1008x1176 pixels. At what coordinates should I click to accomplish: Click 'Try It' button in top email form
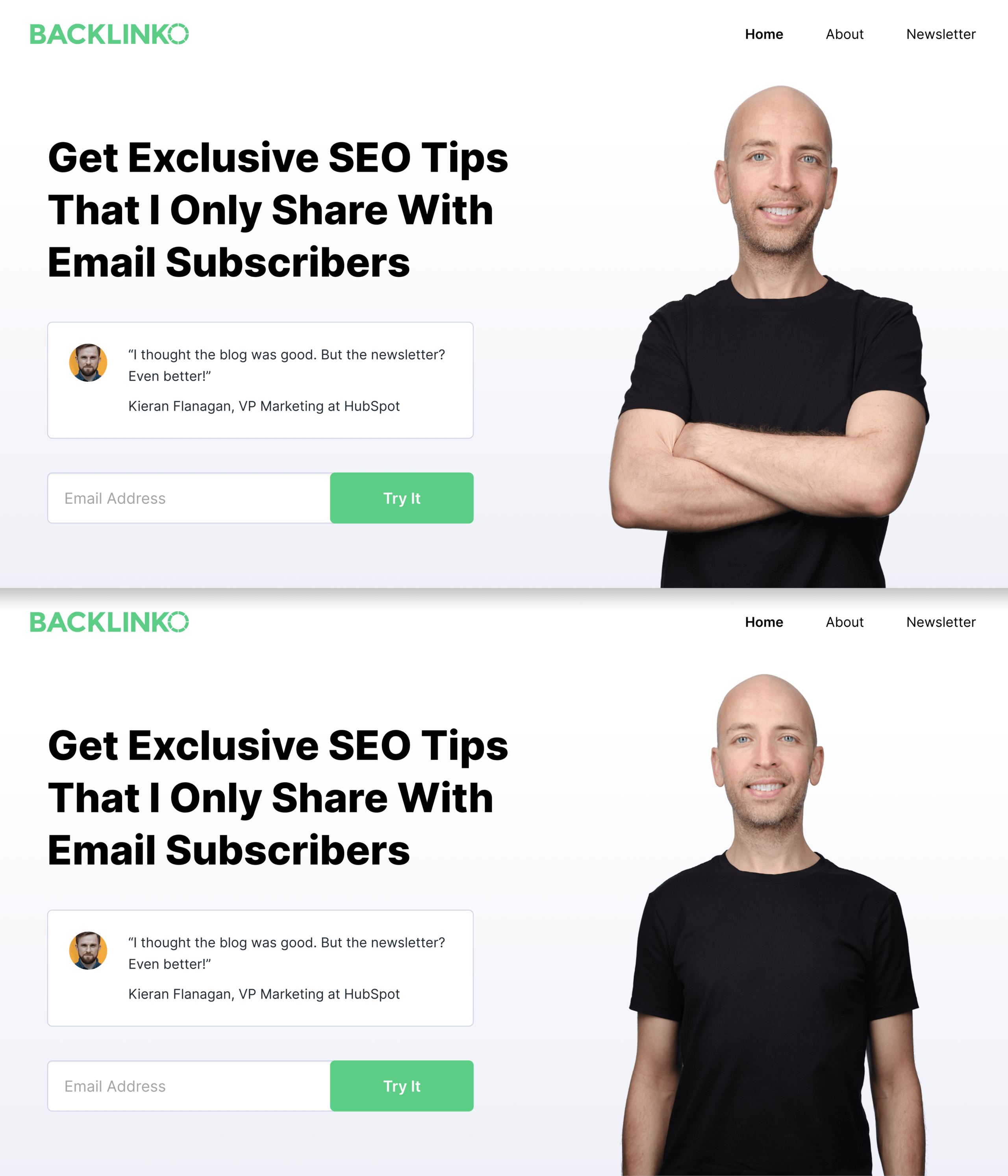tap(401, 497)
